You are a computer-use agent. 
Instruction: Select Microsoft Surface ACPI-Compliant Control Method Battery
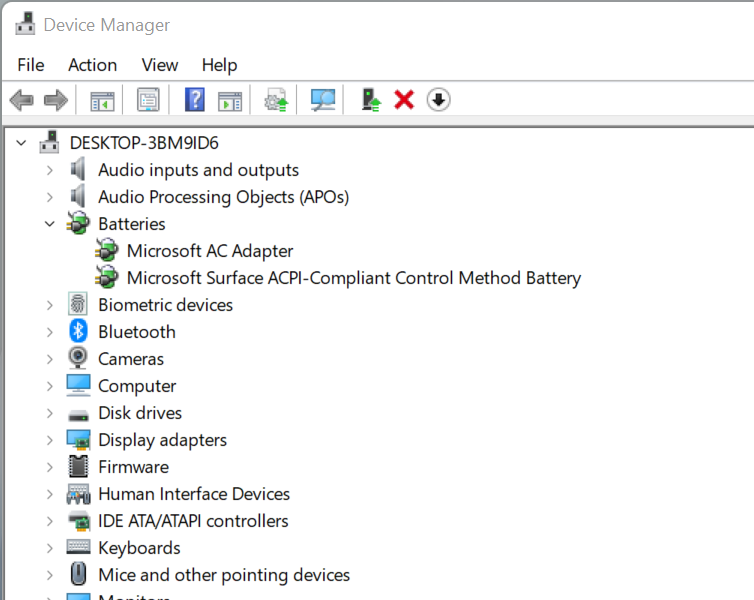coord(353,278)
